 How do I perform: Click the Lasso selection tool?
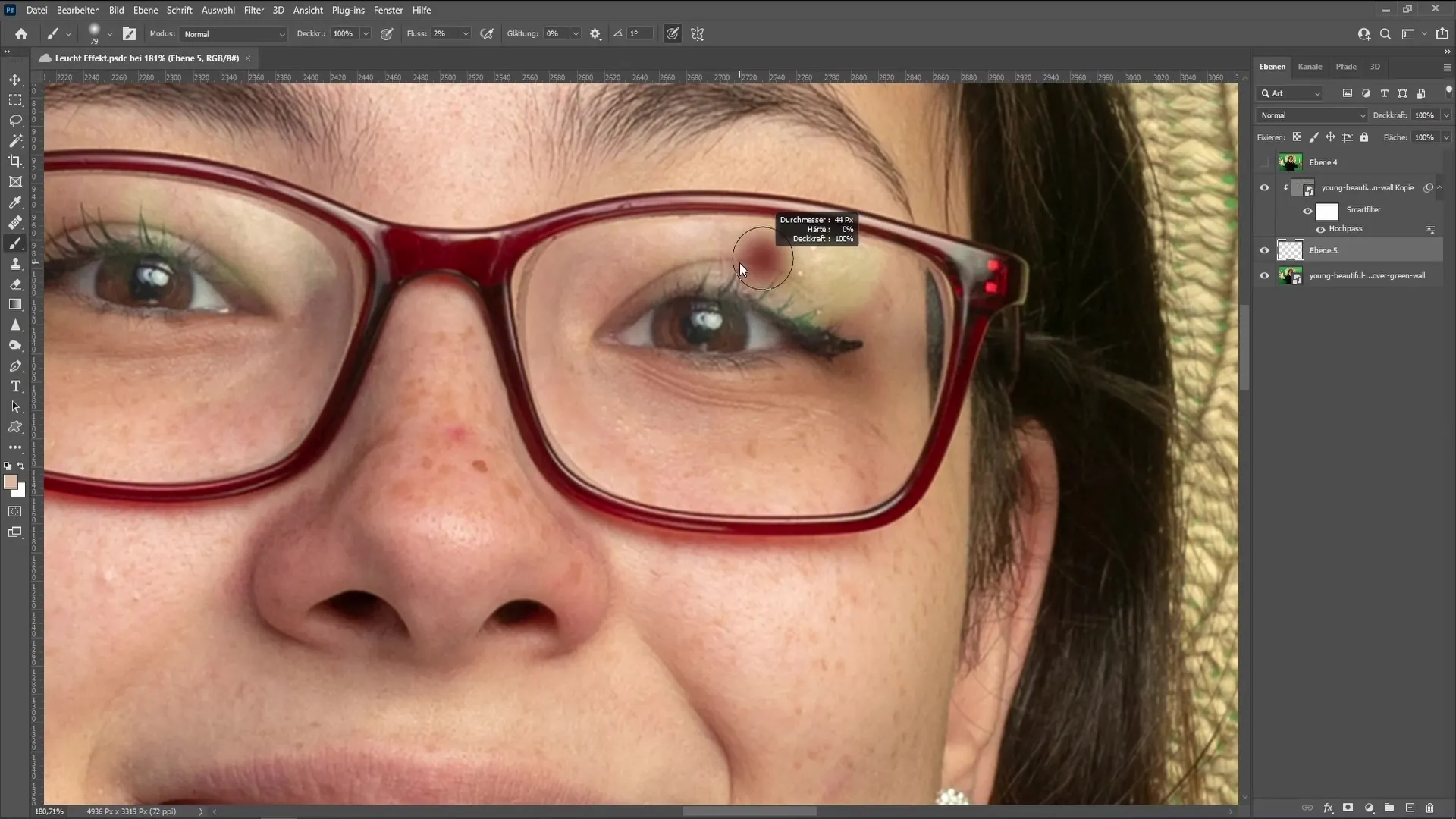coord(15,120)
